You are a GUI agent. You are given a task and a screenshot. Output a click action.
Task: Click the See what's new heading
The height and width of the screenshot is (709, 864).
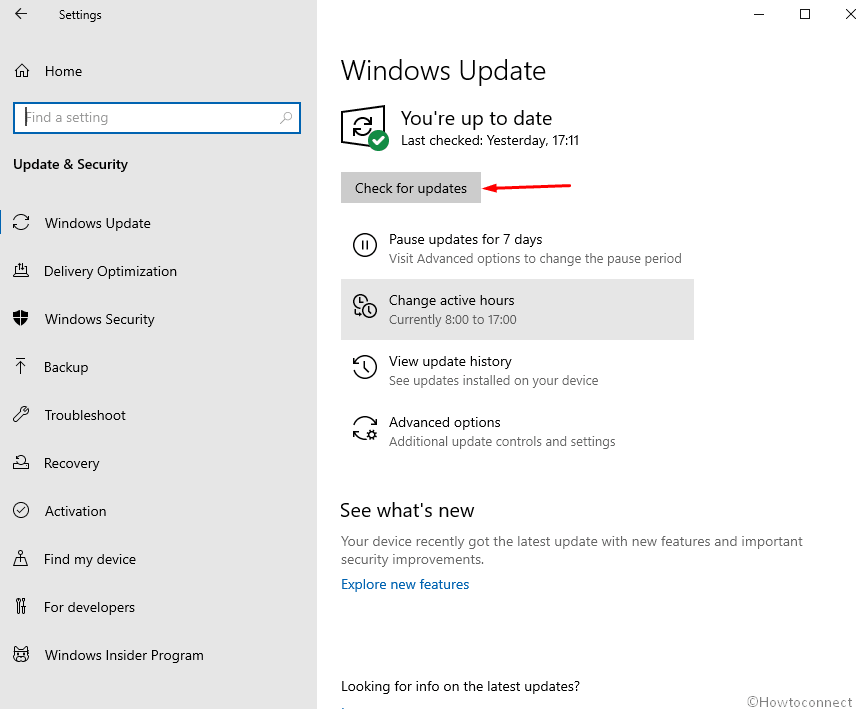[407, 510]
